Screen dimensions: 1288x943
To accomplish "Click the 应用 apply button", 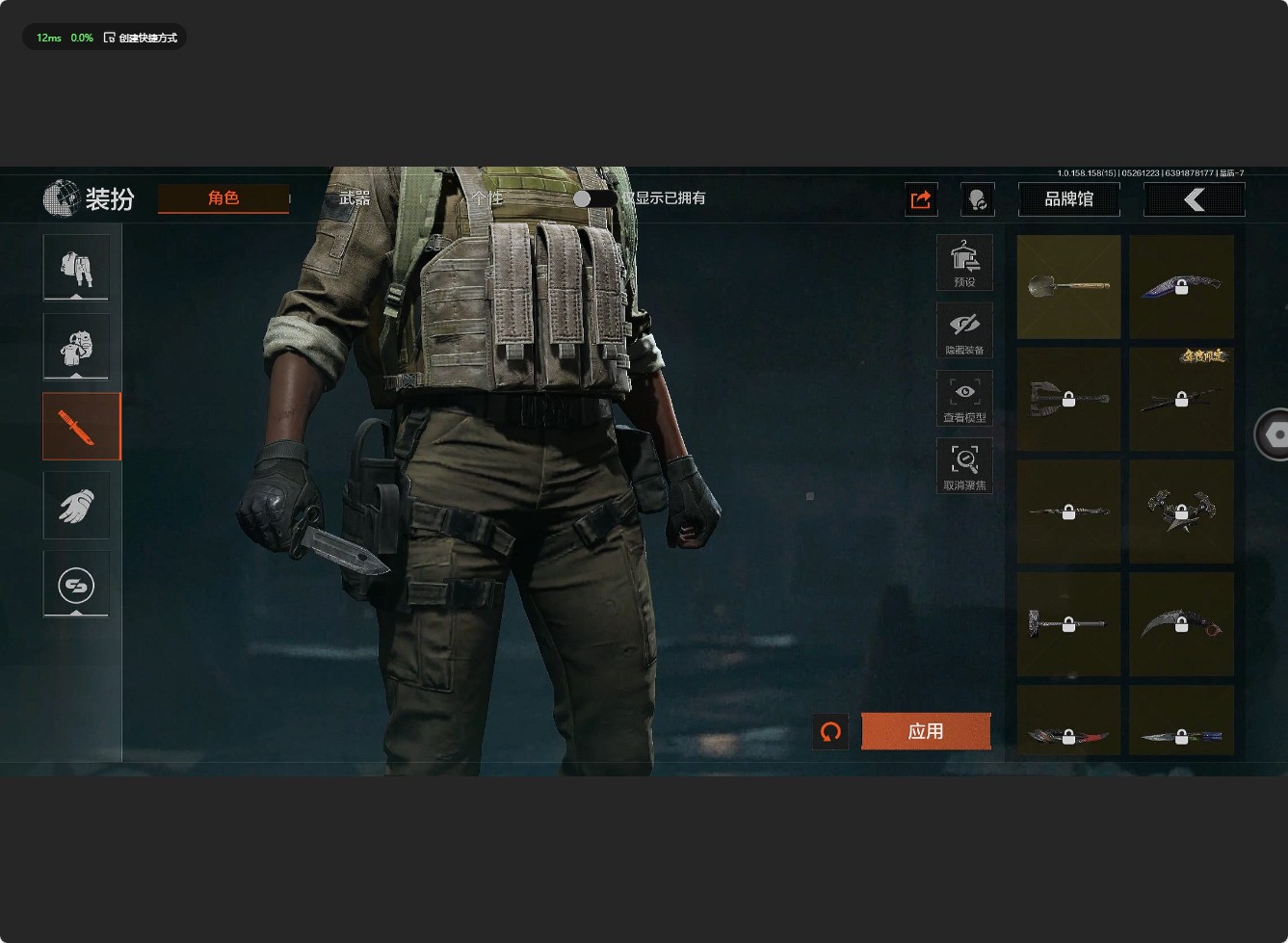I will pos(926,731).
